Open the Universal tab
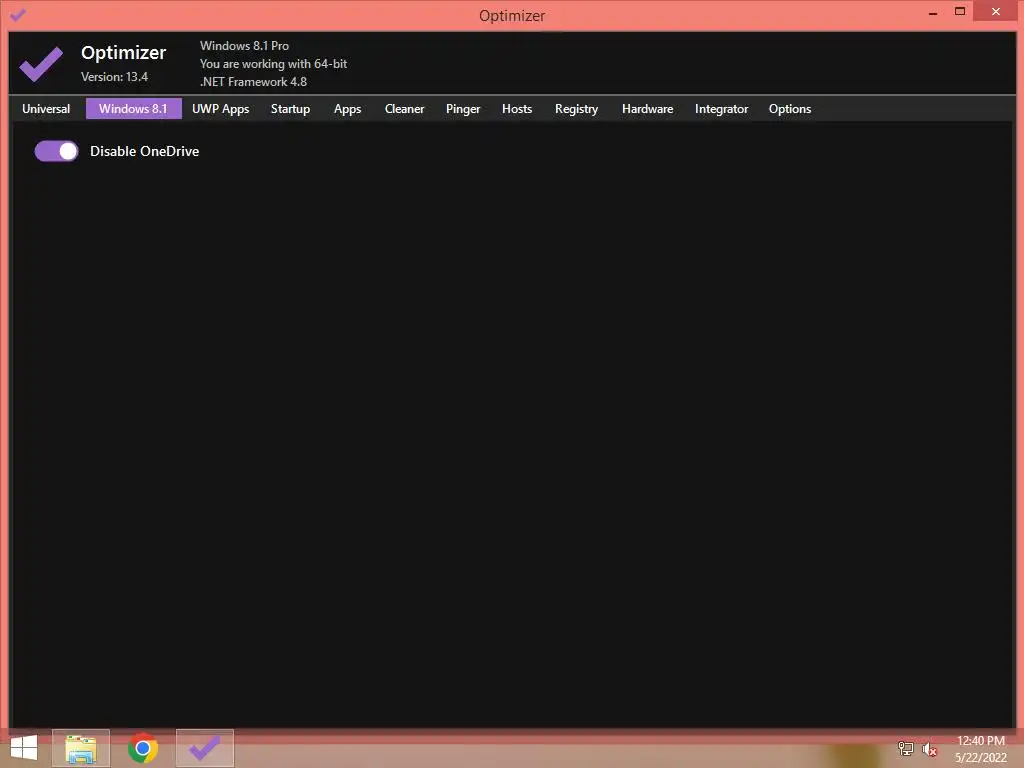This screenshot has height=768, width=1024. 46,108
